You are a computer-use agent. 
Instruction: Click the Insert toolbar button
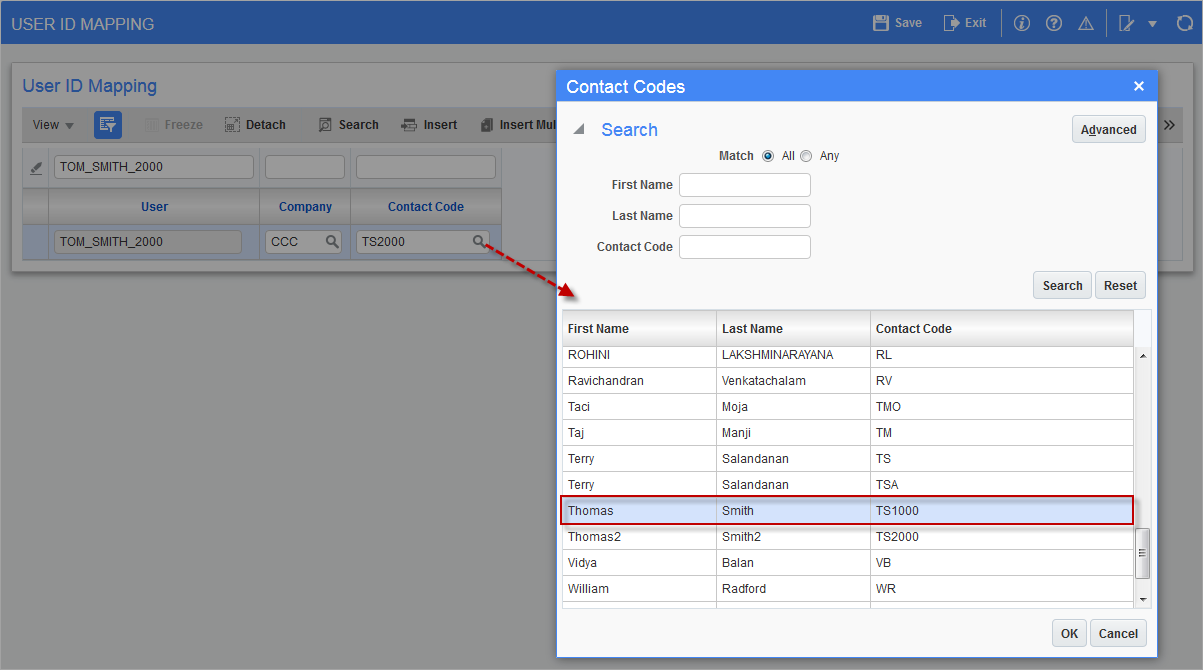(429, 125)
